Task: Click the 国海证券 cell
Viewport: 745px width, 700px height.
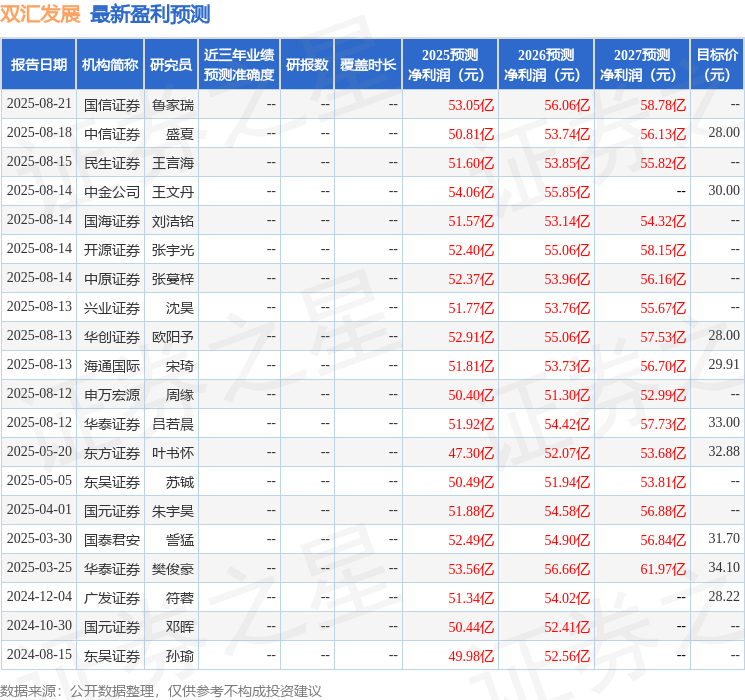Action: coord(112,221)
